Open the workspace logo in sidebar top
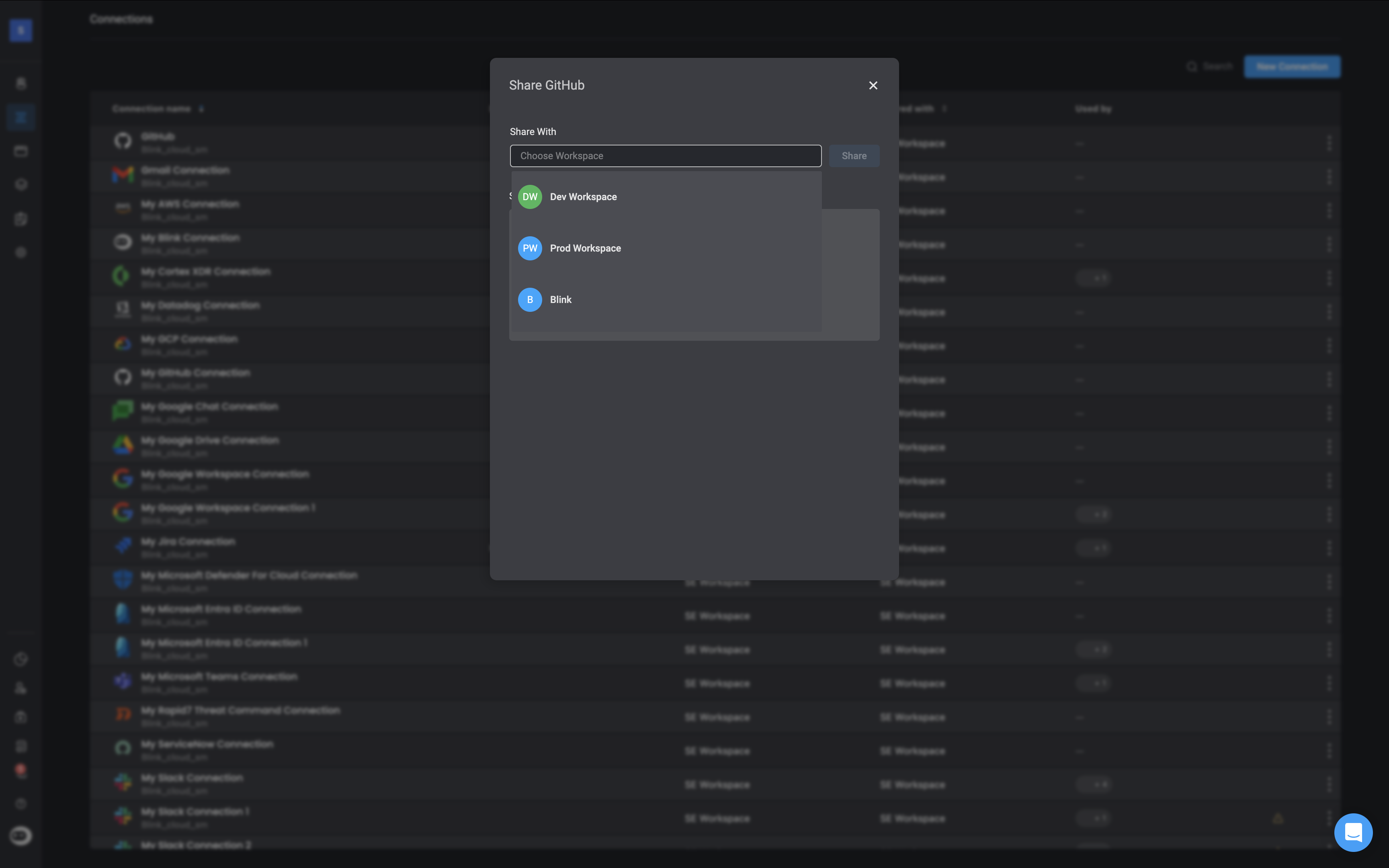 click(x=20, y=31)
